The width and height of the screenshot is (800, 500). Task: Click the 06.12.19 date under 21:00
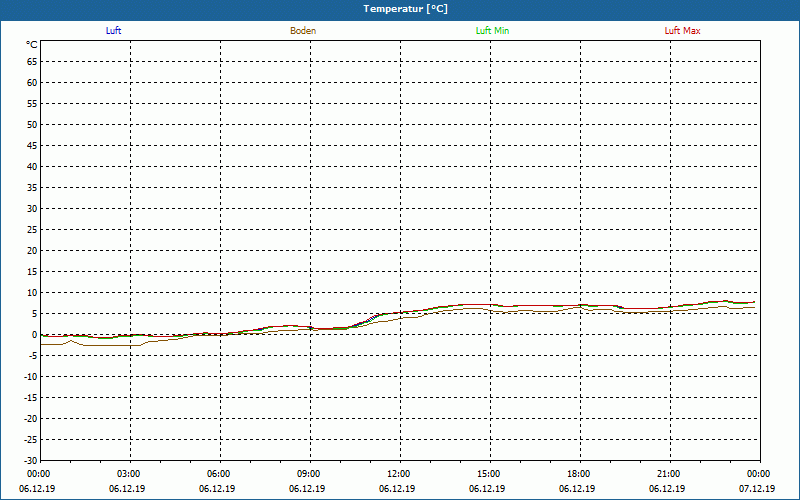click(x=667, y=489)
